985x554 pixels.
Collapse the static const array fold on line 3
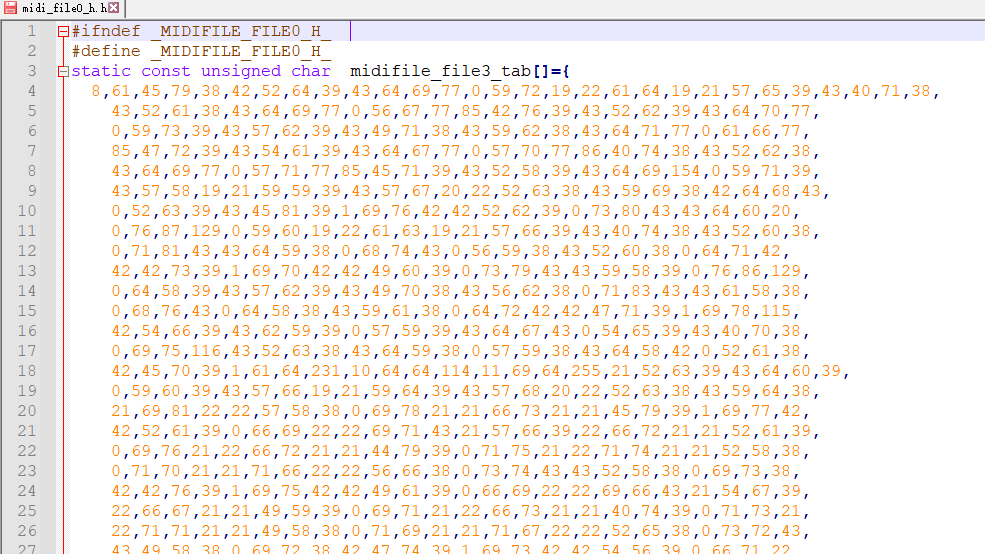(x=64, y=71)
